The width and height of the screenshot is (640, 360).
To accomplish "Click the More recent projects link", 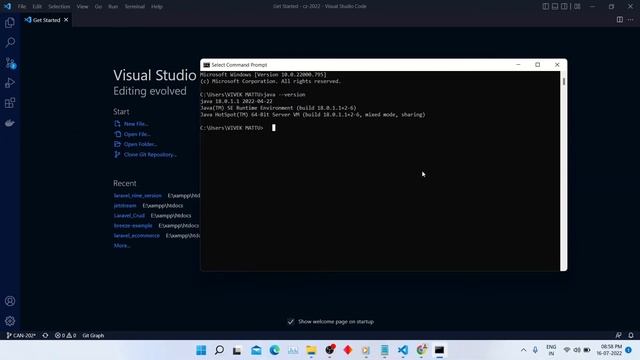I will (x=122, y=246).
